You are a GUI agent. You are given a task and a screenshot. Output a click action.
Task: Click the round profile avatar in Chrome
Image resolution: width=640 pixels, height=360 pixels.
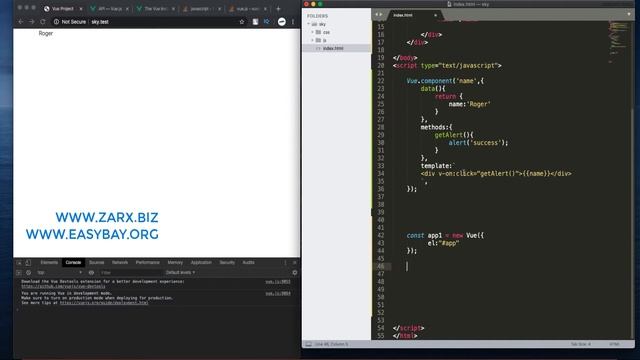click(282, 22)
